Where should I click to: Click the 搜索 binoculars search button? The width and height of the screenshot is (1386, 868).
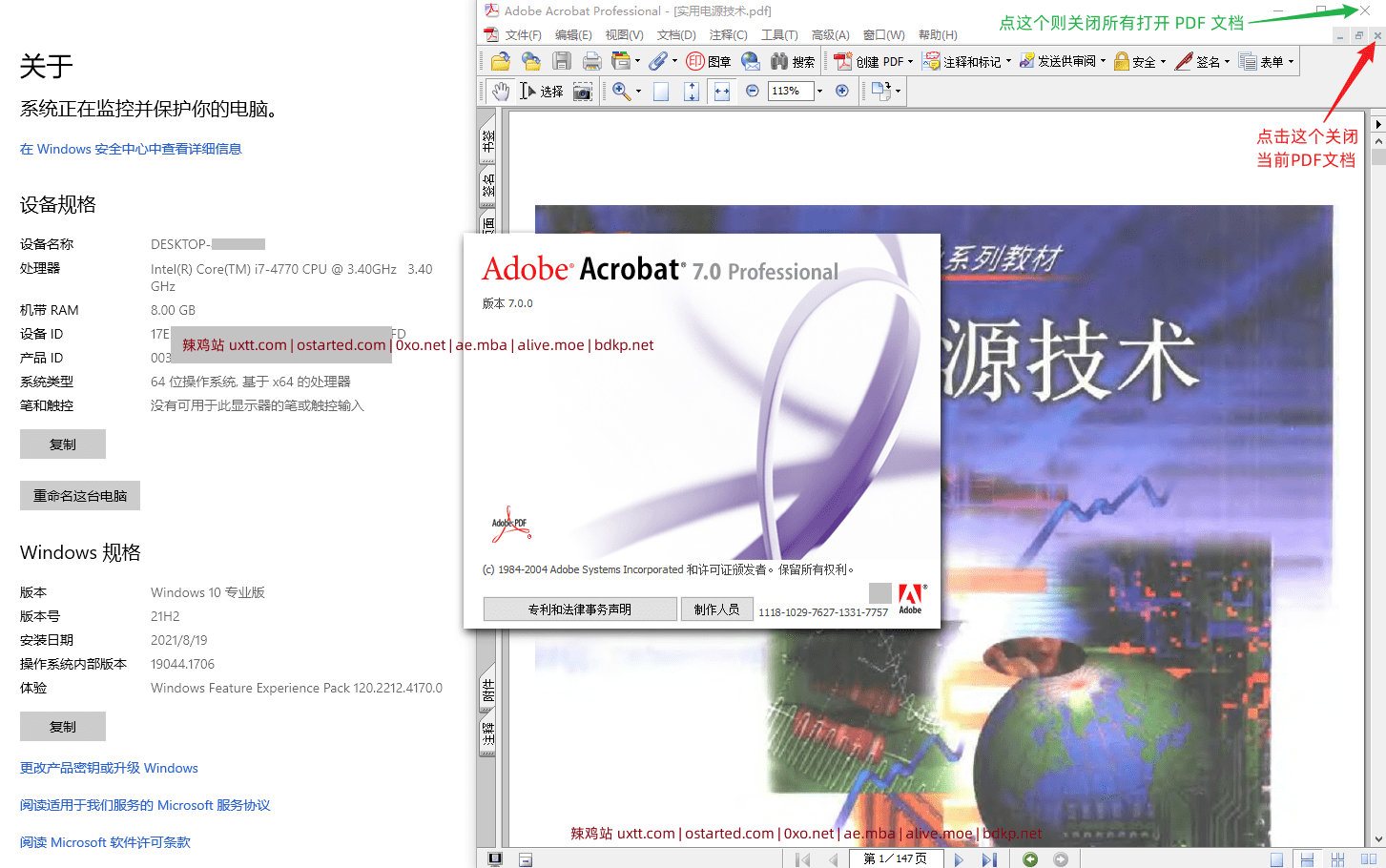(x=793, y=61)
